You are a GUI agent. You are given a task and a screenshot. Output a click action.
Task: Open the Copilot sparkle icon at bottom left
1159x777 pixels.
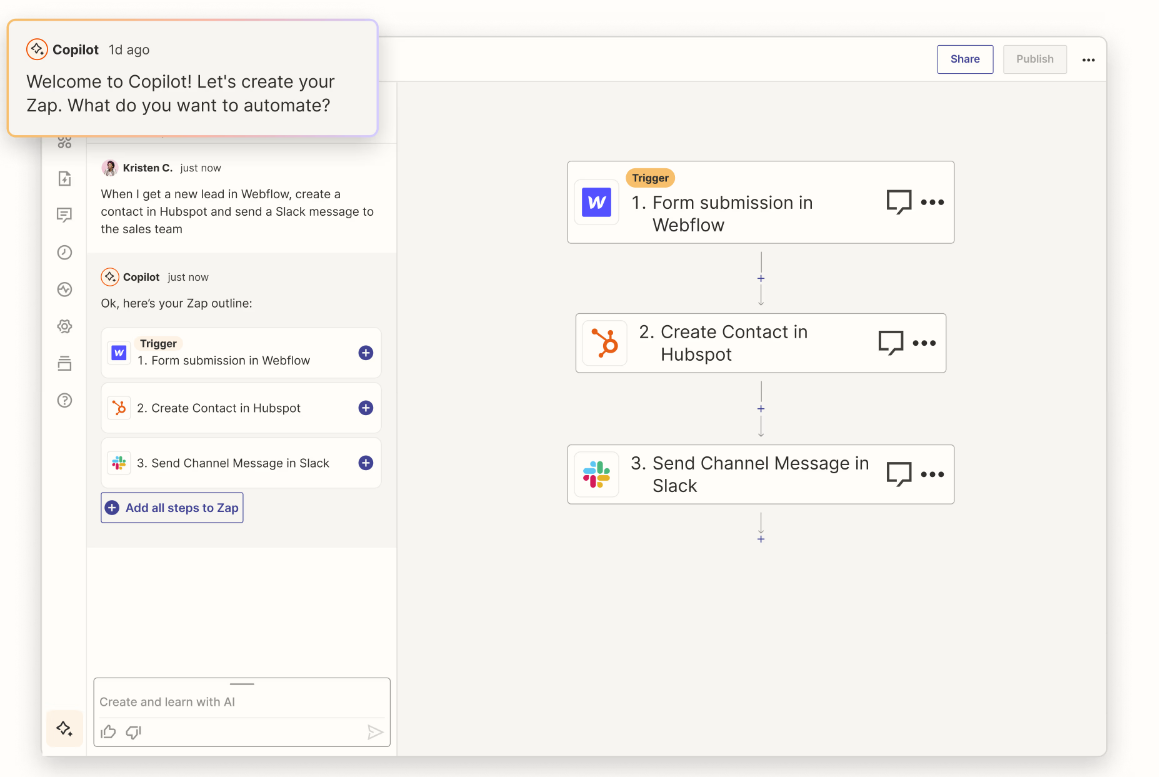tap(64, 729)
